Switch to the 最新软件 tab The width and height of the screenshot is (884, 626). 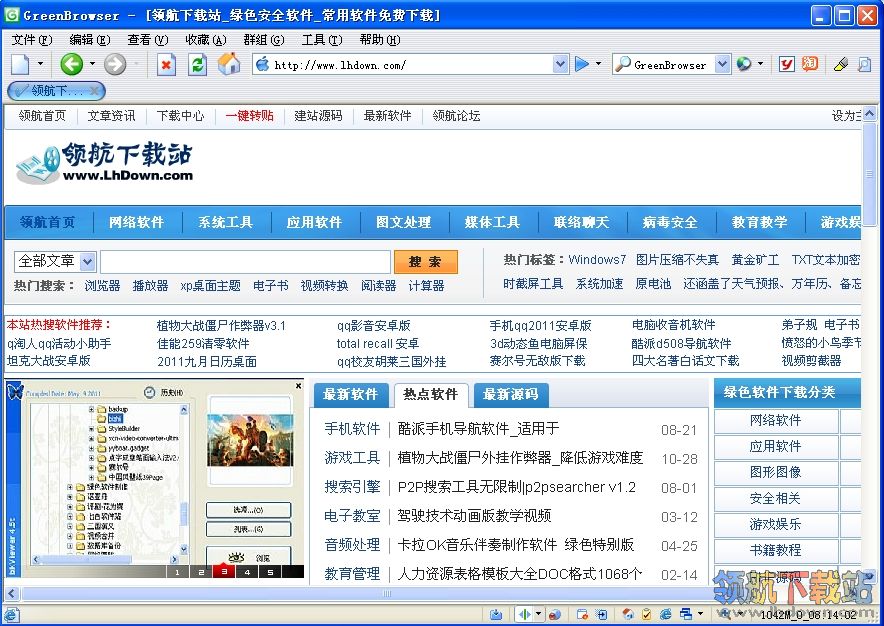coord(350,394)
